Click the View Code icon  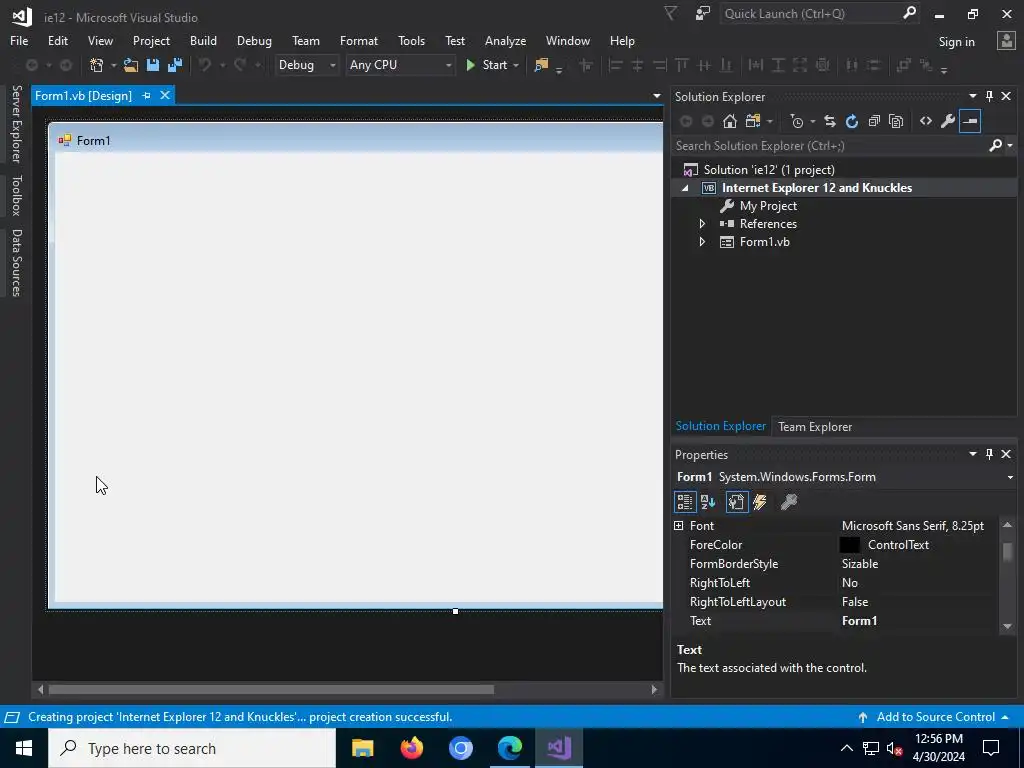(x=925, y=121)
